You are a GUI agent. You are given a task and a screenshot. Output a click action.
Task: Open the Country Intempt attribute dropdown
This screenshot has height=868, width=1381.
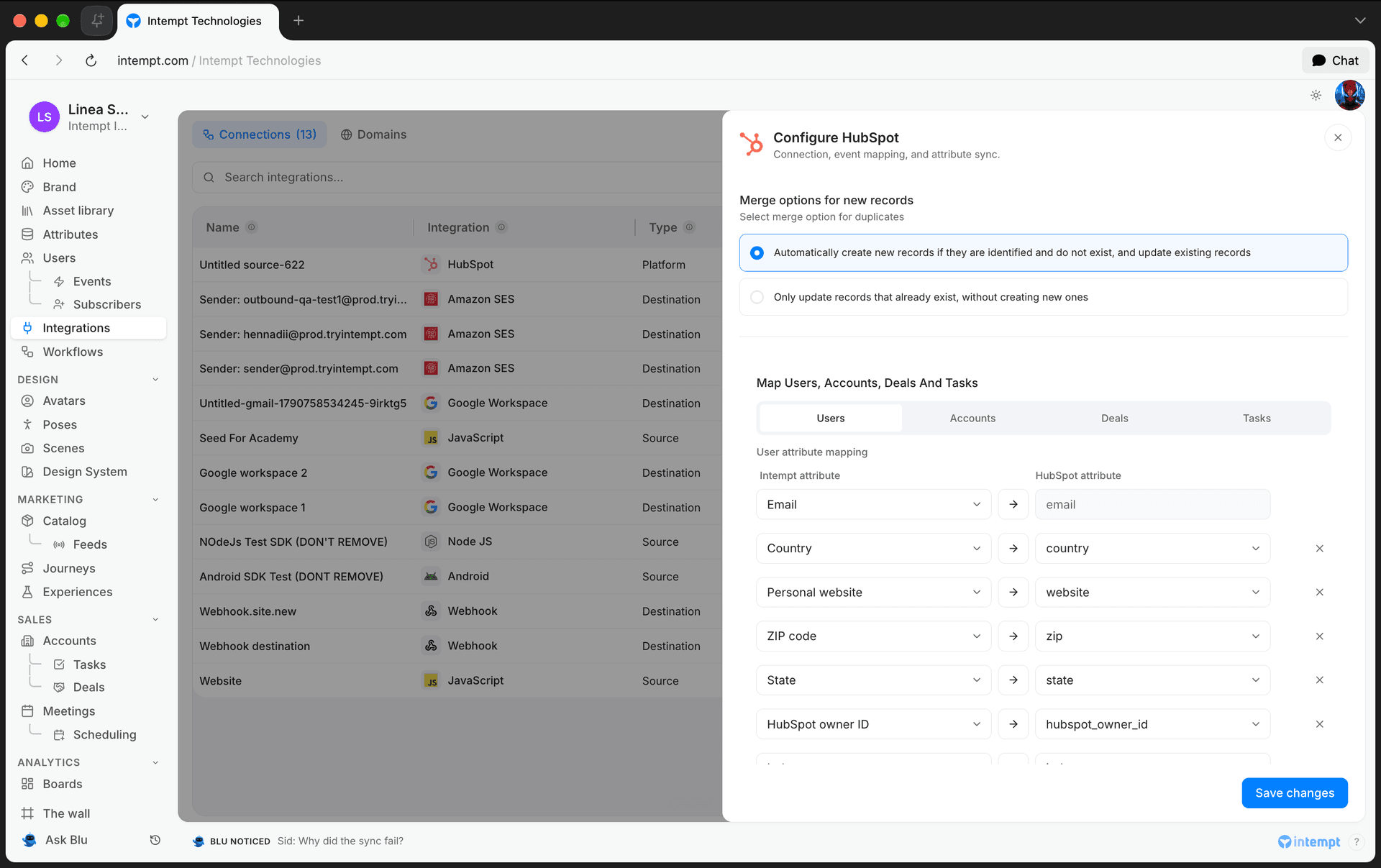coord(874,549)
